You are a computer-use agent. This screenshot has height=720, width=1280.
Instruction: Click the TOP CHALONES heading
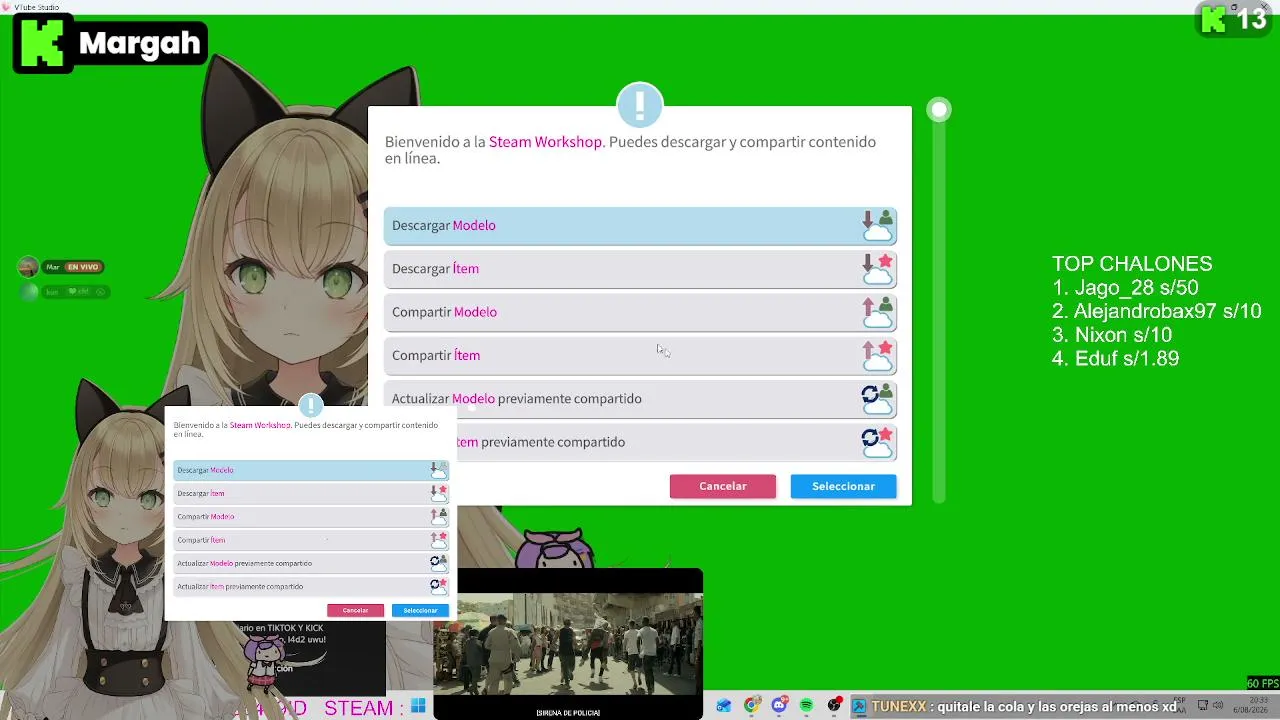[1132, 264]
